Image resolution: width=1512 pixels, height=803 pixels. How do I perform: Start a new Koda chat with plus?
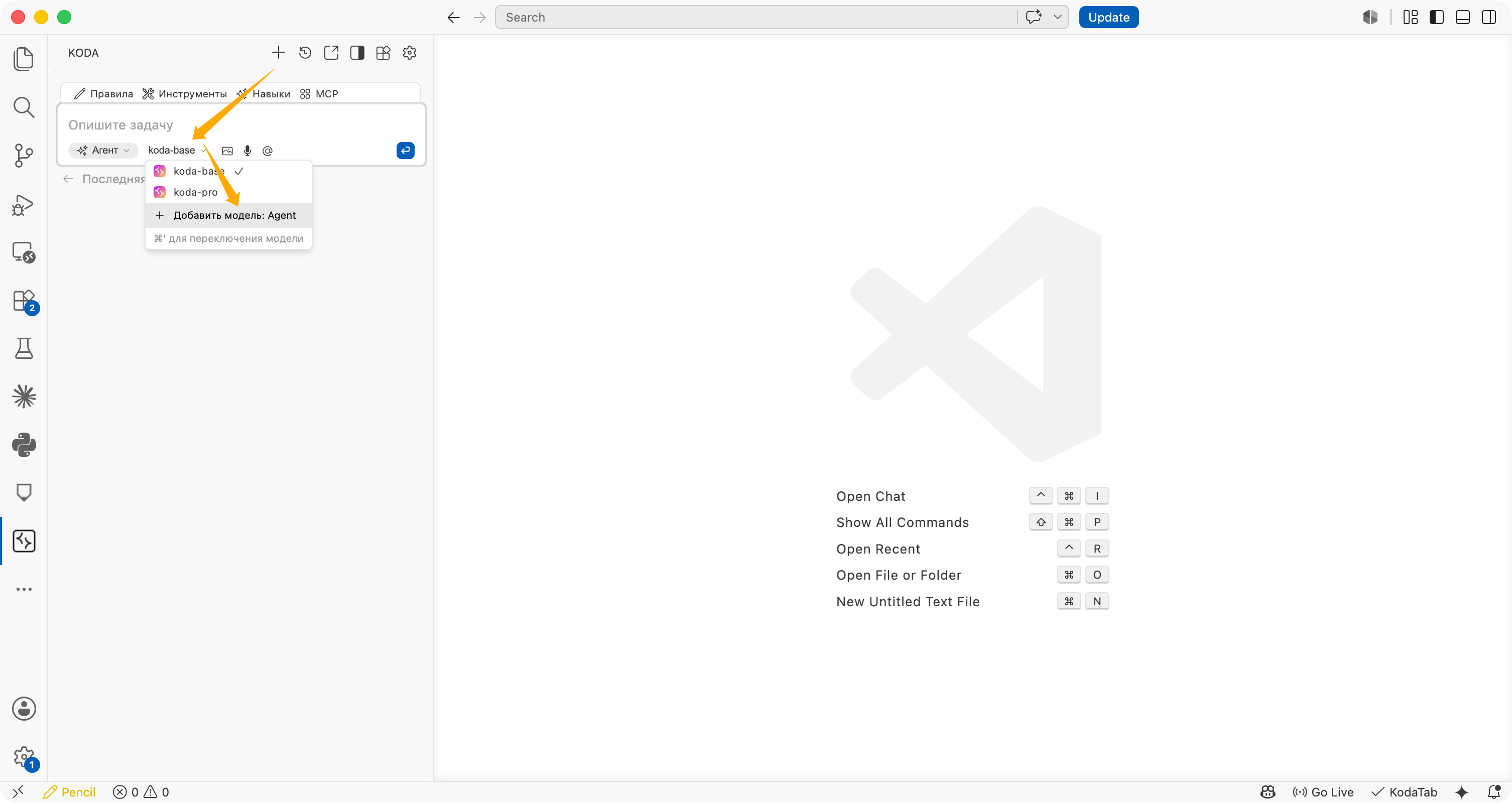pyautogui.click(x=278, y=53)
